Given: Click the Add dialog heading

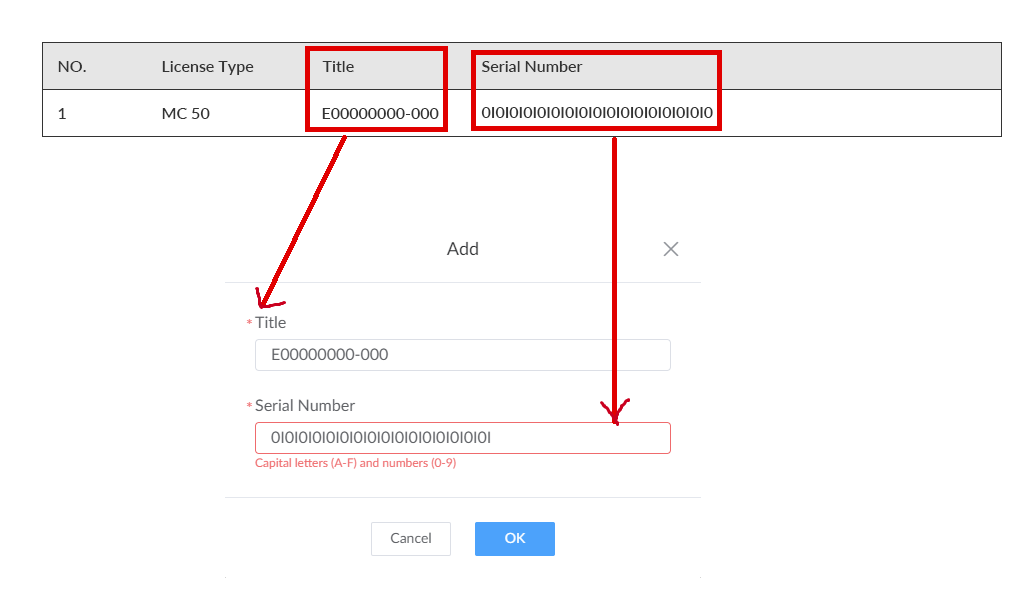Looking at the screenshot, I should coord(462,249).
